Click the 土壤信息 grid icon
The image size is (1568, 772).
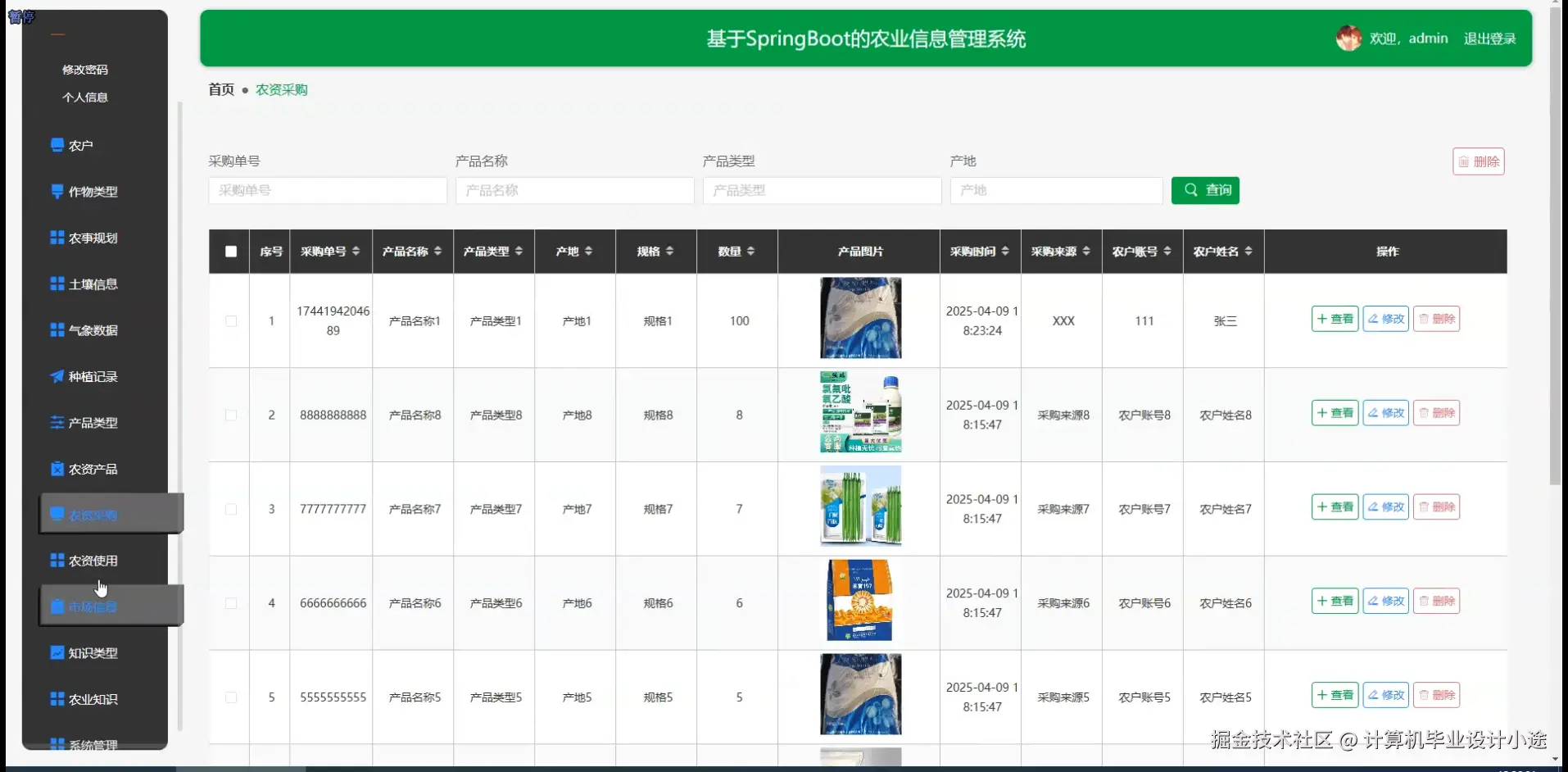[57, 284]
